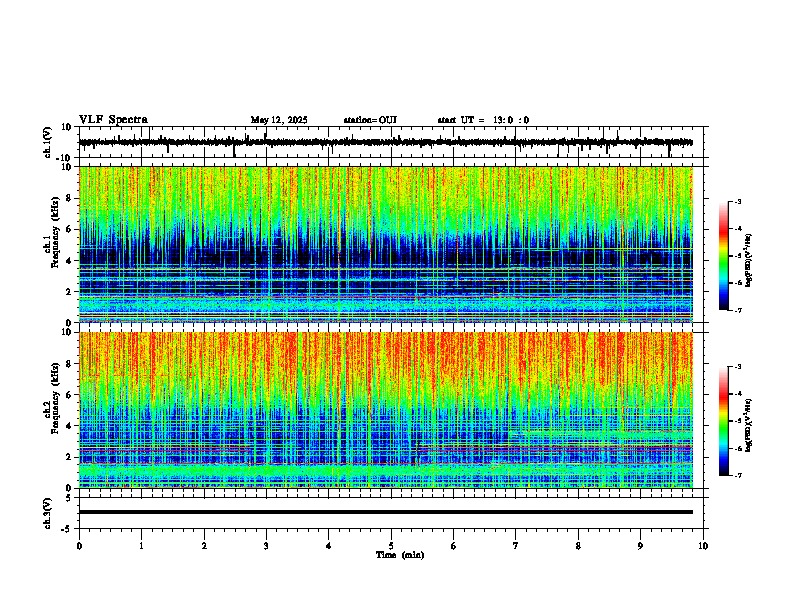Click time axis tick label "8"
The image size is (792, 612).
[578, 546]
